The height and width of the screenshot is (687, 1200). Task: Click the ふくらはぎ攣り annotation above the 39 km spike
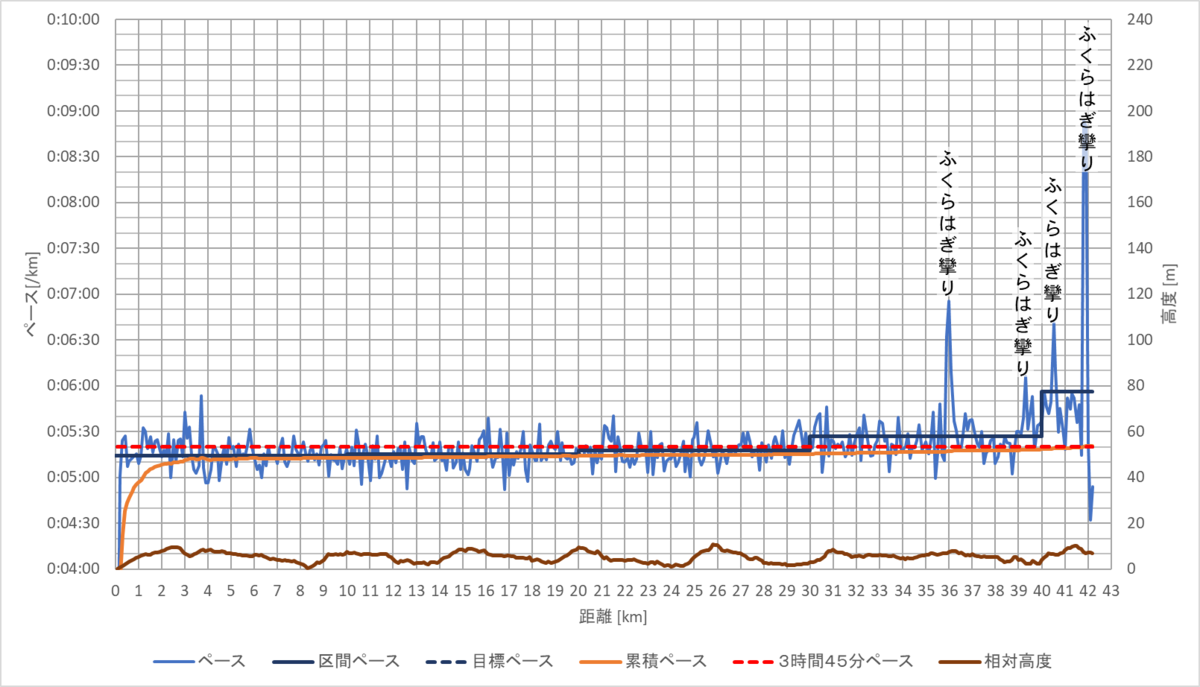click(x=1023, y=304)
